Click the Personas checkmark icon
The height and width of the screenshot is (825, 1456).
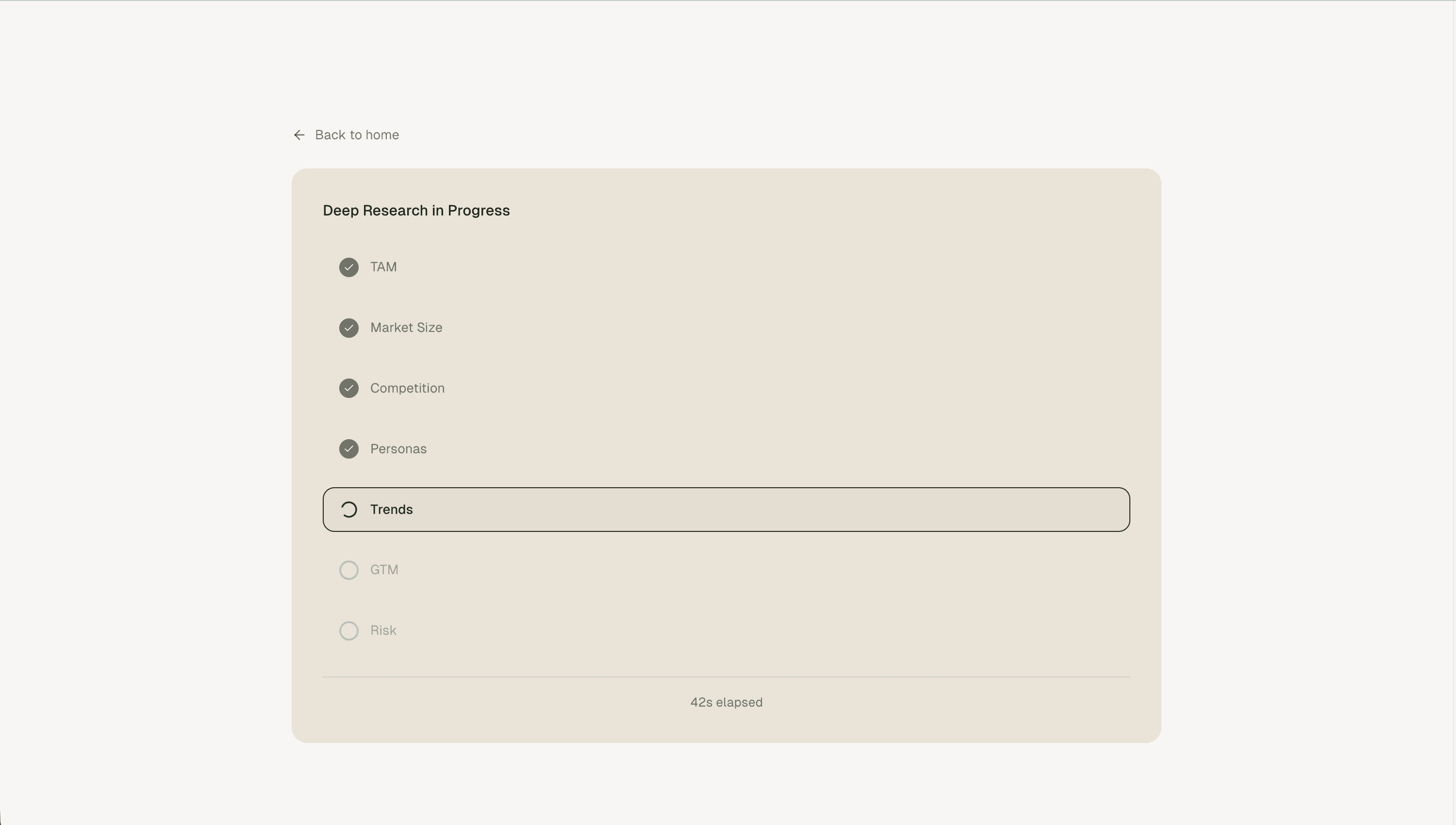coord(349,449)
